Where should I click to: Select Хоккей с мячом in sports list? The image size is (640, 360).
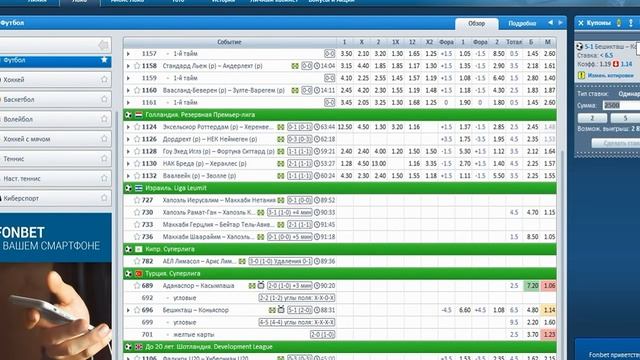click(56, 139)
